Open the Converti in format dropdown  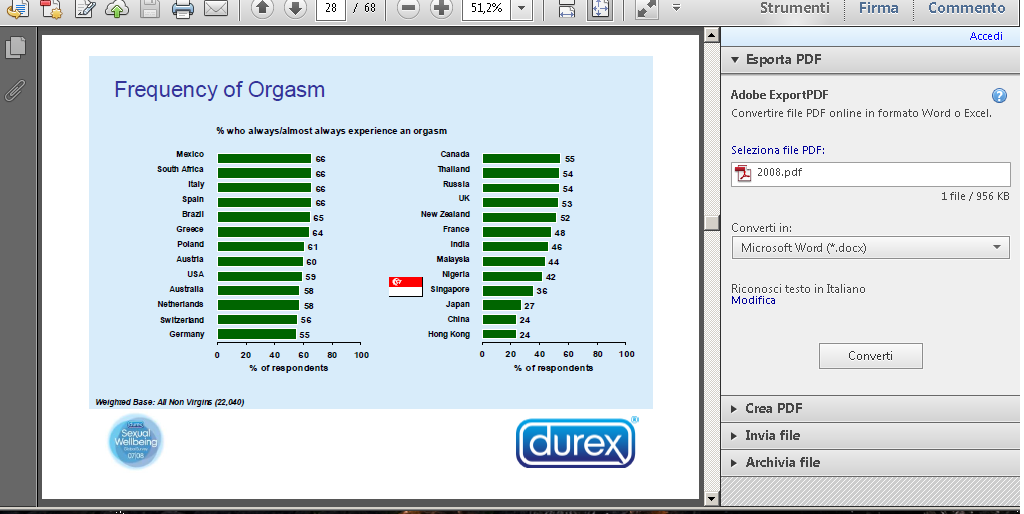click(869, 247)
